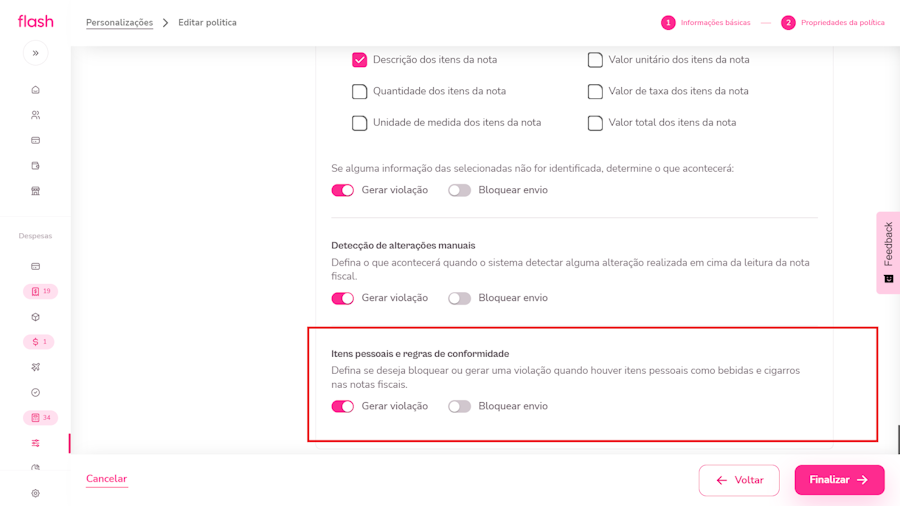Open the settings gear in sidebar
The image size is (900, 506).
(35, 493)
